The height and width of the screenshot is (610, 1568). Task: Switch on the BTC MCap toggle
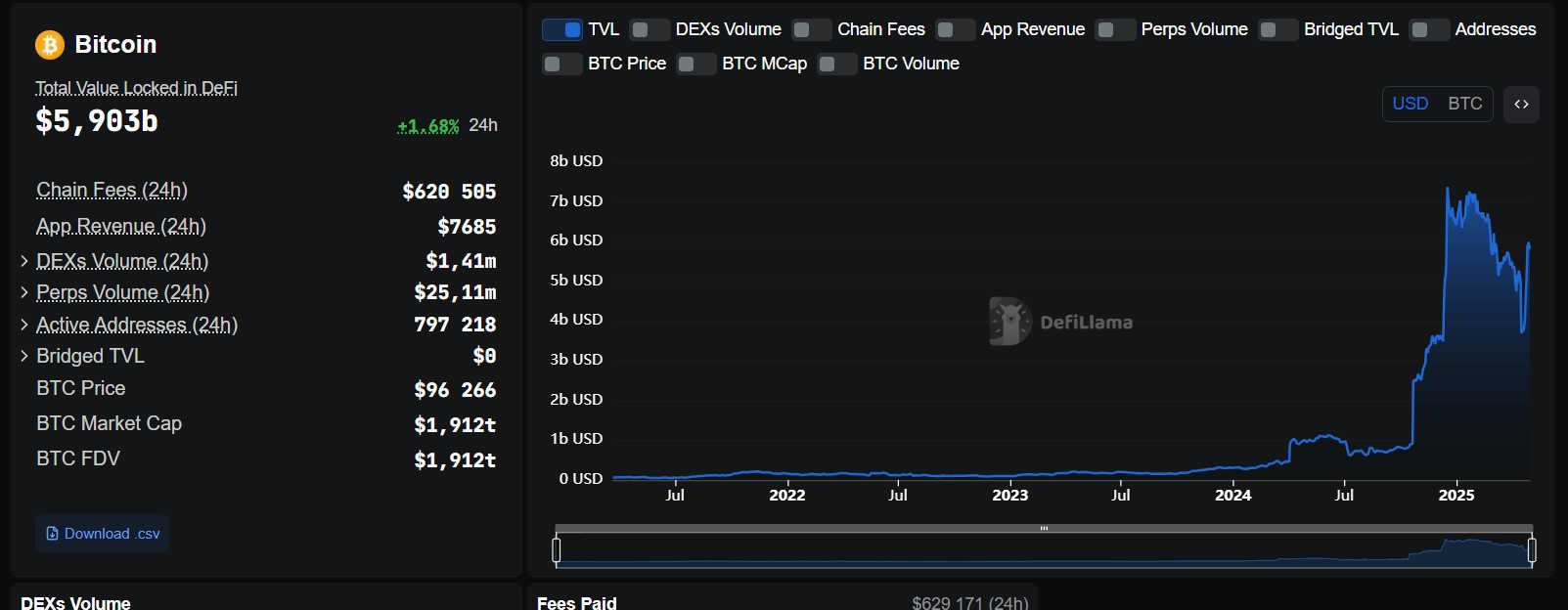(x=696, y=64)
